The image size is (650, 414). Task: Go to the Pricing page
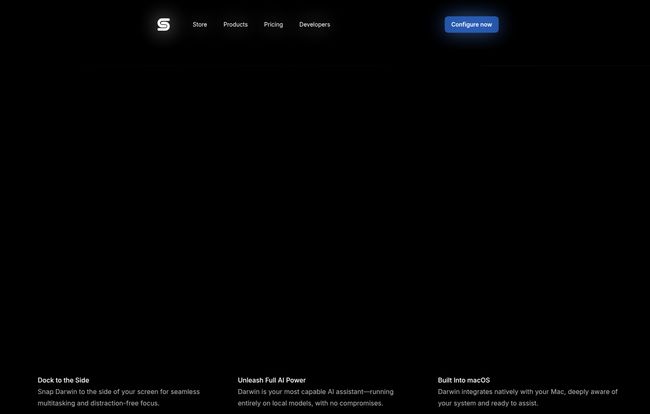click(273, 24)
